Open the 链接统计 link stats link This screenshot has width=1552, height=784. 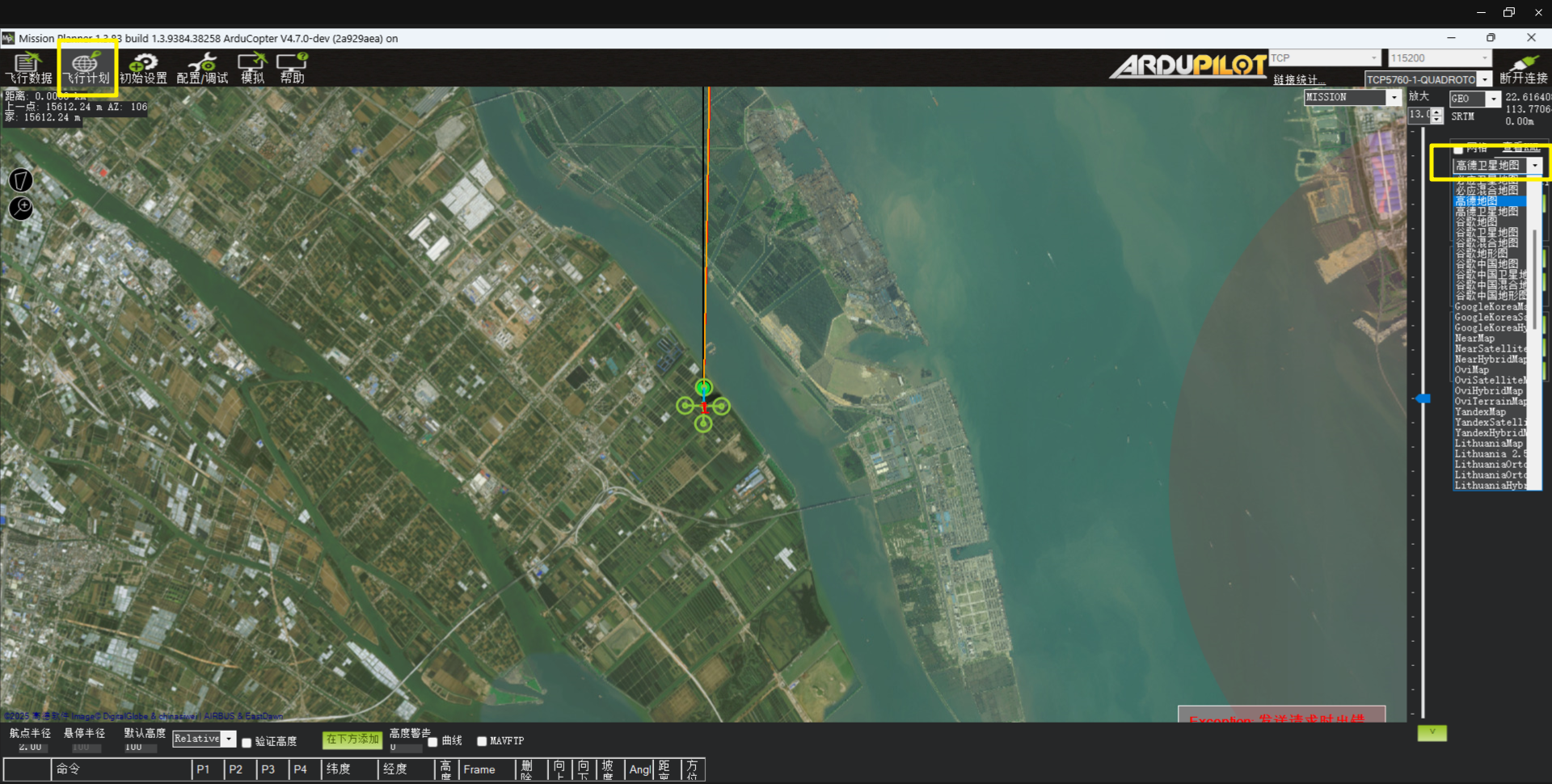[1299, 80]
